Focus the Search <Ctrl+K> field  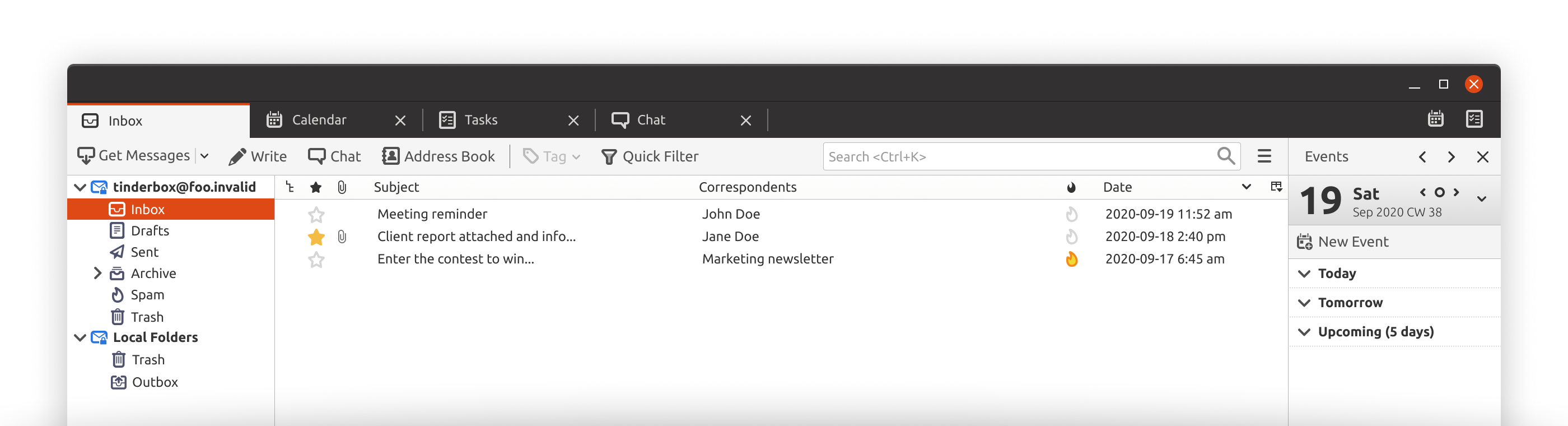(x=1031, y=156)
